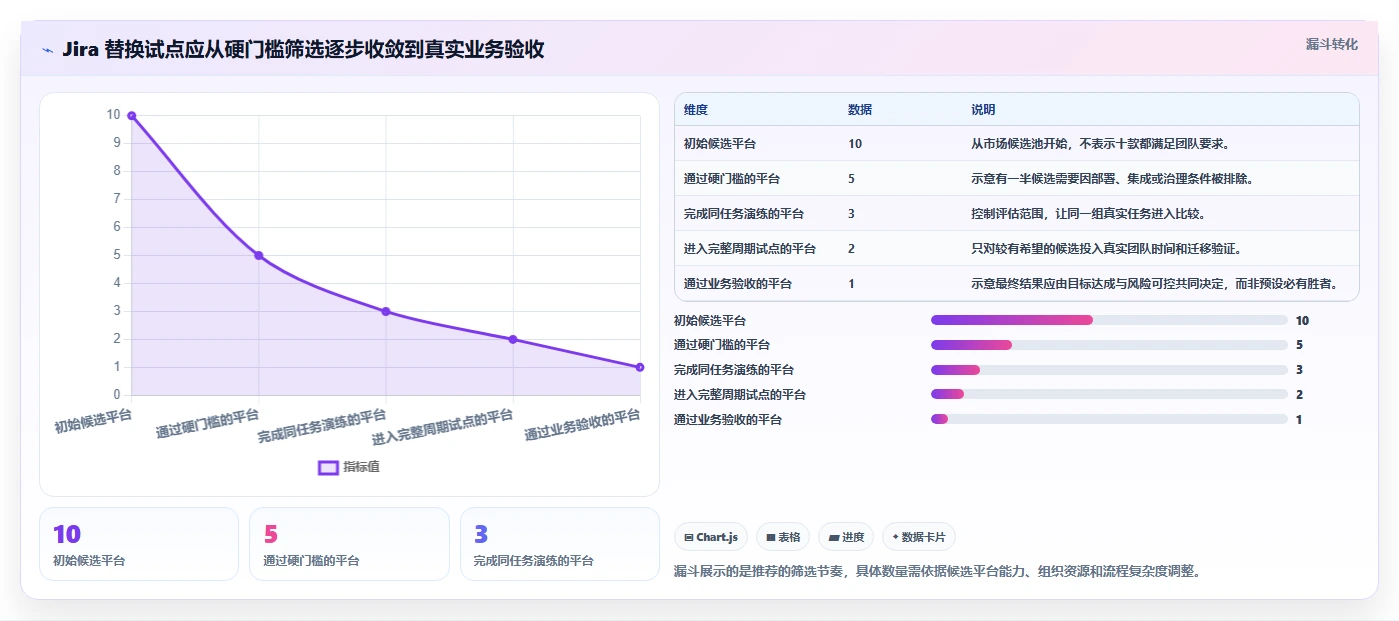Screen dimensions: 1399x621
Task: Open the stat card showing 5
Action: click(x=349, y=544)
